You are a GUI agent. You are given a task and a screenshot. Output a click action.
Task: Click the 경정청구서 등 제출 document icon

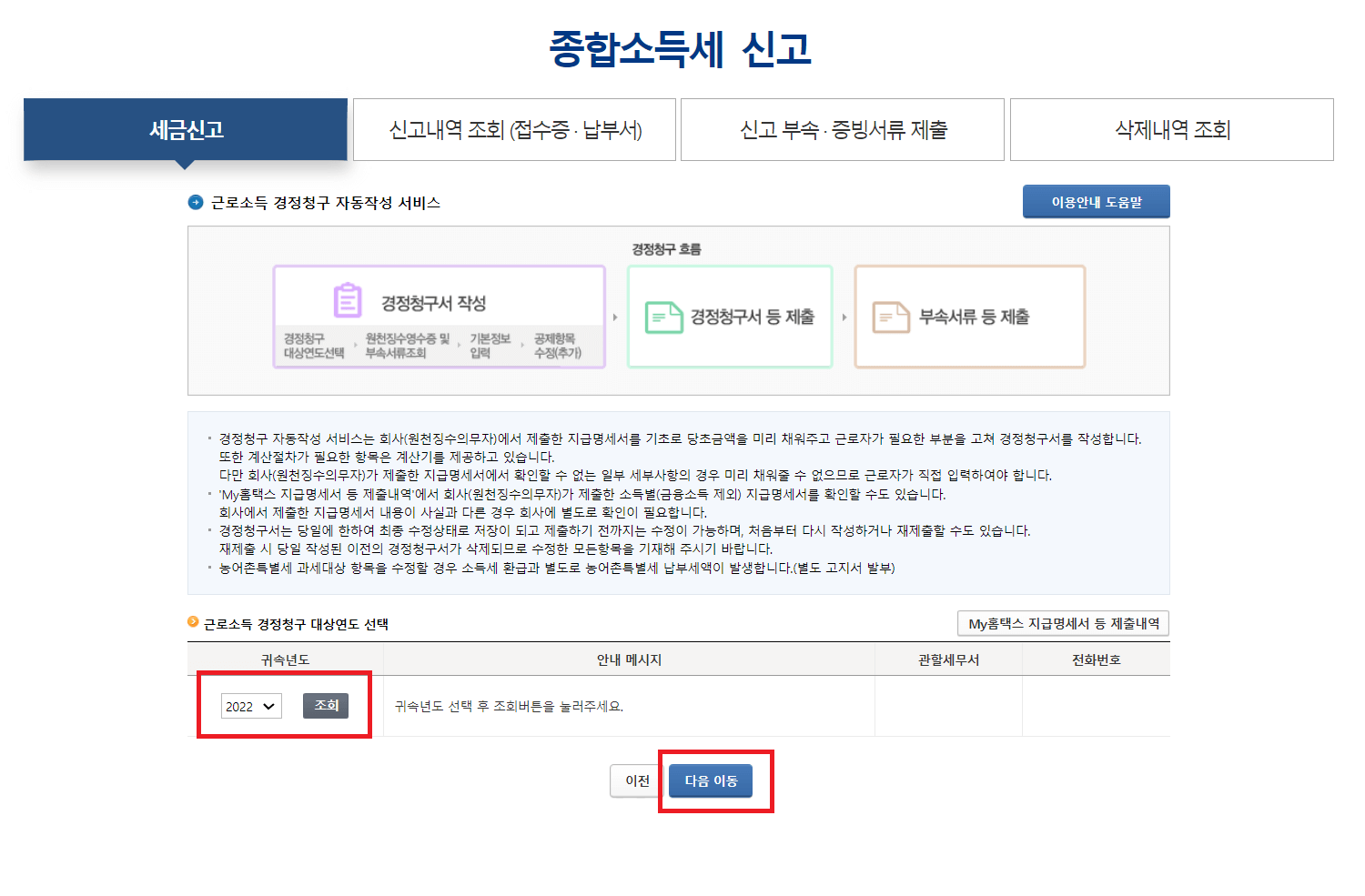click(x=664, y=317)
